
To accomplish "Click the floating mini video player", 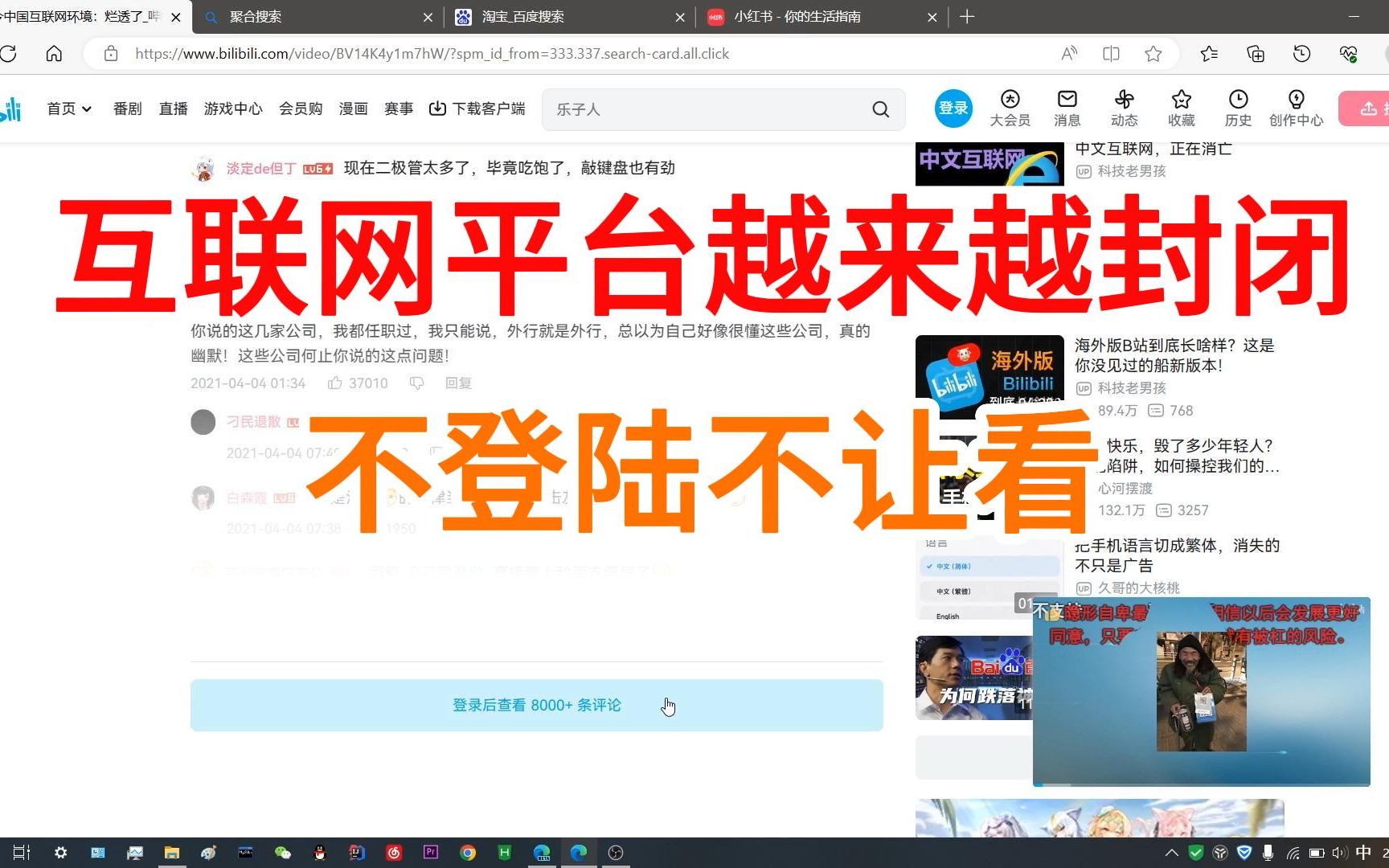I will (x=1201, y=691).
